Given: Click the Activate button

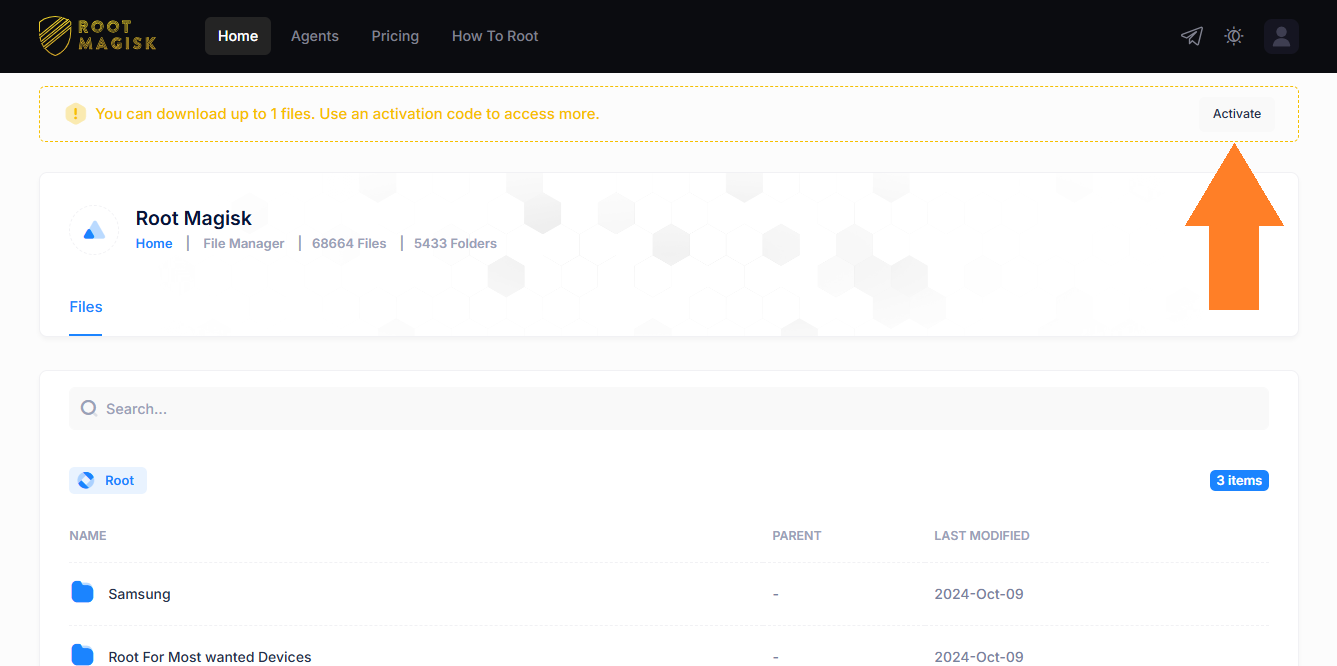Looking at the screenshot, I should click(x=1237, y=114).
